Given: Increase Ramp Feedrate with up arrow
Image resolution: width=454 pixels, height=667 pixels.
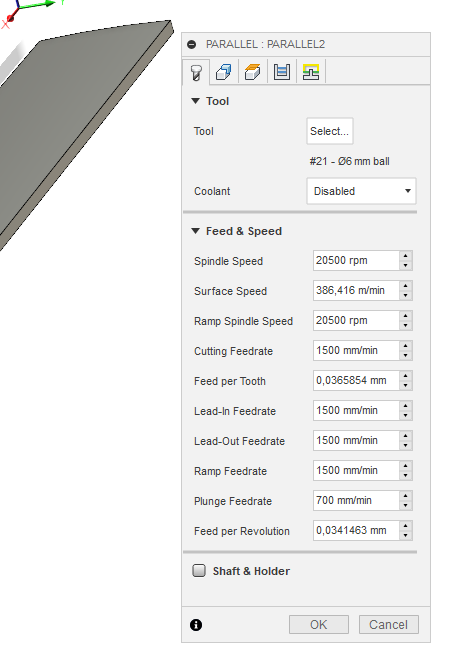Looking at the screenshot, I should (x=406, y=466).
